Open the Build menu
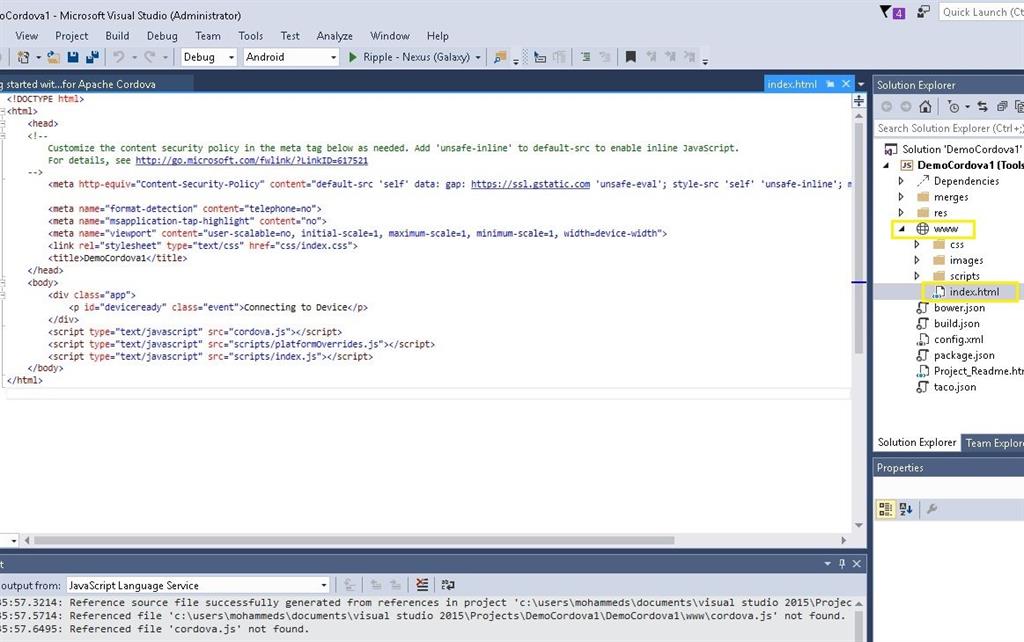 click(x=117, y=36)
